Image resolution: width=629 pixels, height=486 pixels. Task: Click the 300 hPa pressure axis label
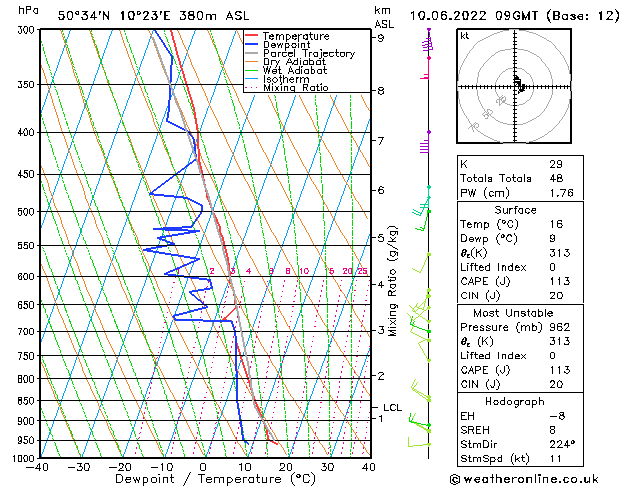point(28,30)
